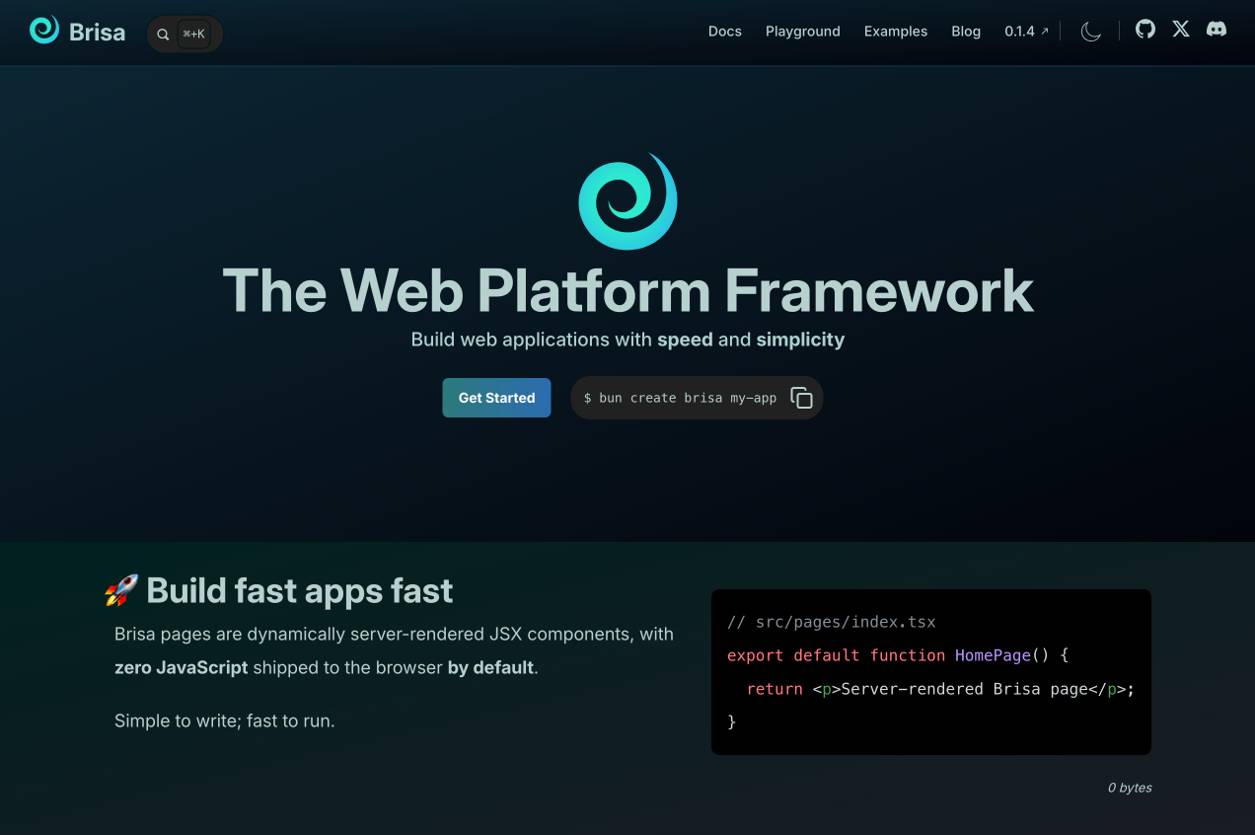This screenshot has width=1255, height=835.
Task: Go to the Playground
Action: [803, 31]
